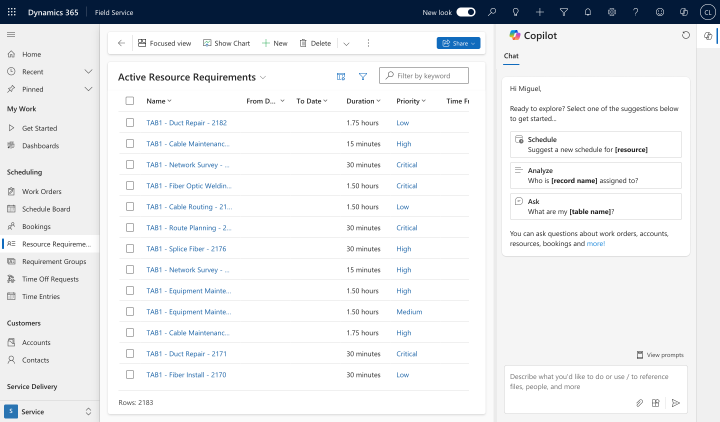Send the Copilot message with the arrow icon
The height and width of the screenshot is (422, 720).
(675, 403)
